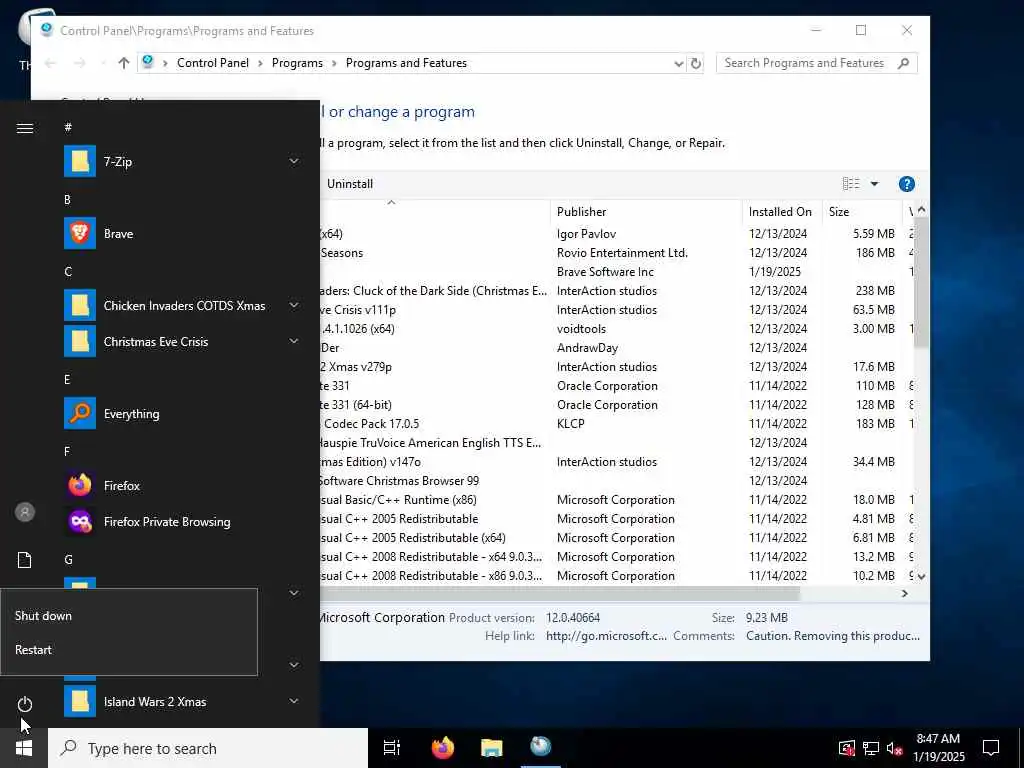Jump to letter # in app list
1024x768 pixels.
68,127
